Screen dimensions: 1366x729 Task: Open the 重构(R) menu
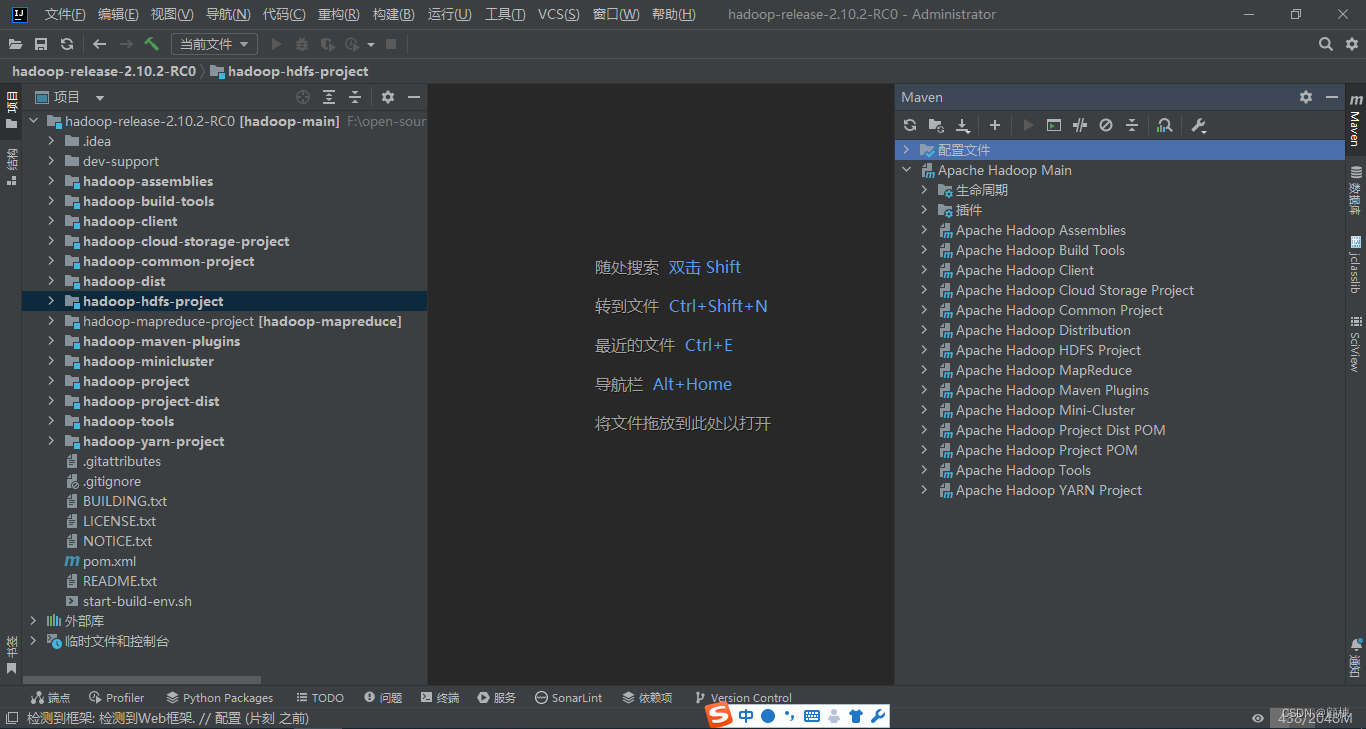338,14
